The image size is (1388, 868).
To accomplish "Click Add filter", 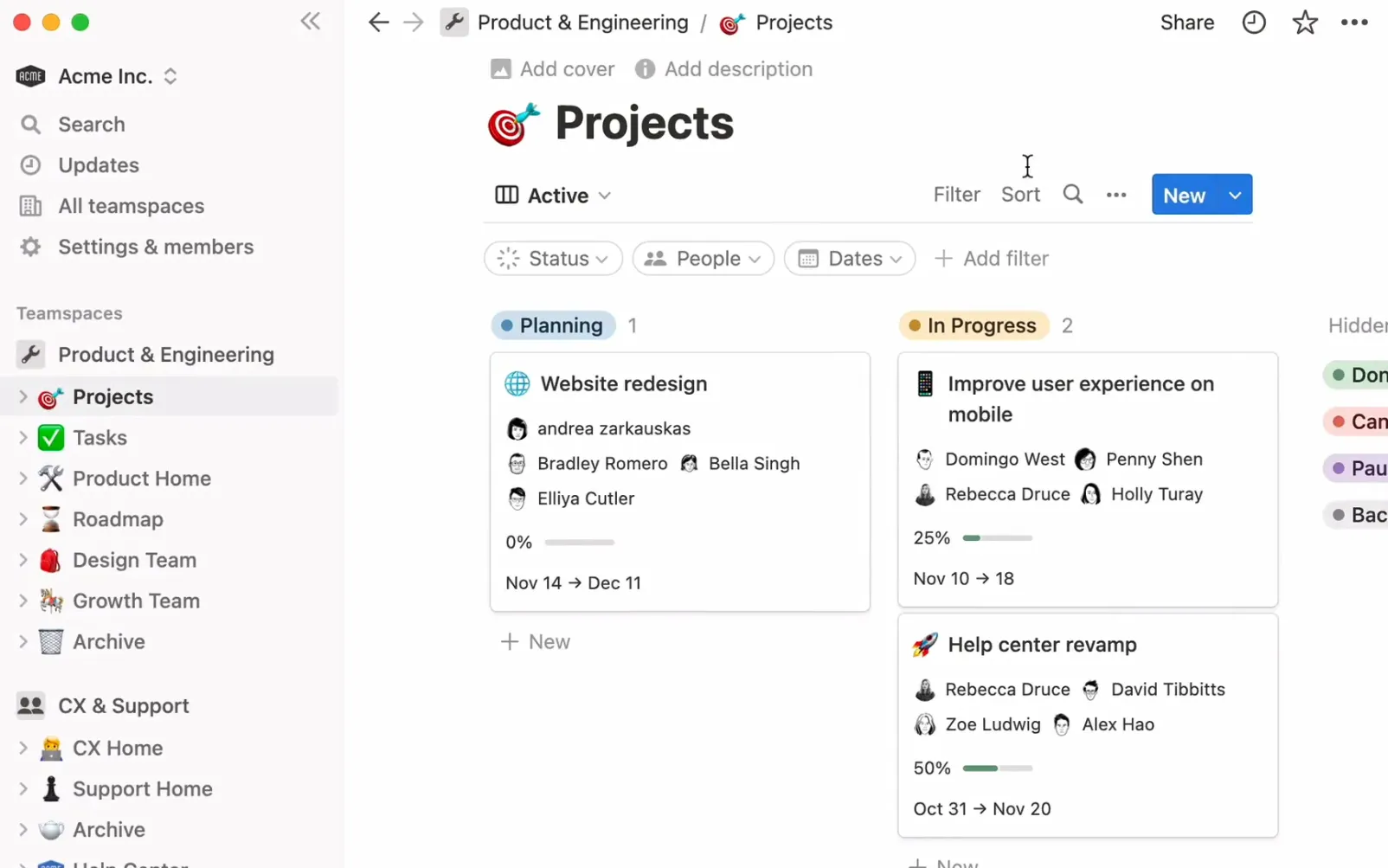I will pos(992,259).
